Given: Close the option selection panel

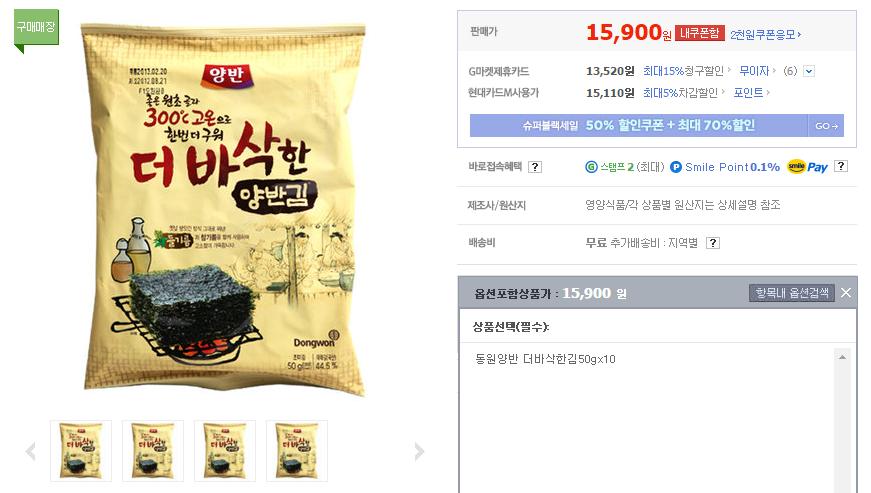Looking at the screenshot, I should (845, 293).
